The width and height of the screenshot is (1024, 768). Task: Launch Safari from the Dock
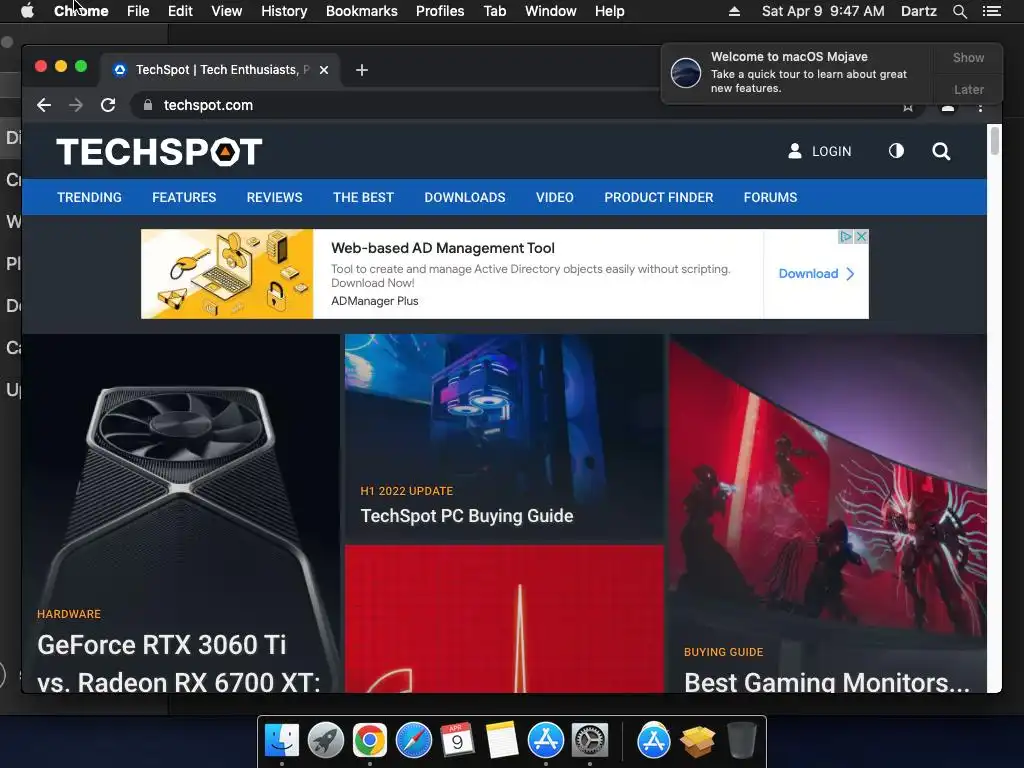(414, 741)
